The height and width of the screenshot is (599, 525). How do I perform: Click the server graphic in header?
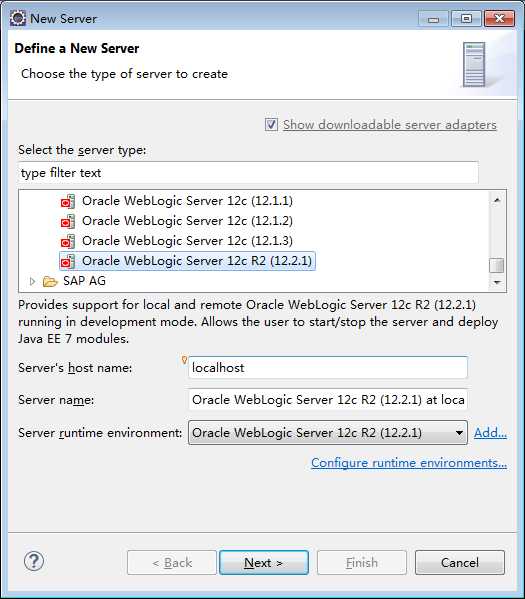coord(474,64)
